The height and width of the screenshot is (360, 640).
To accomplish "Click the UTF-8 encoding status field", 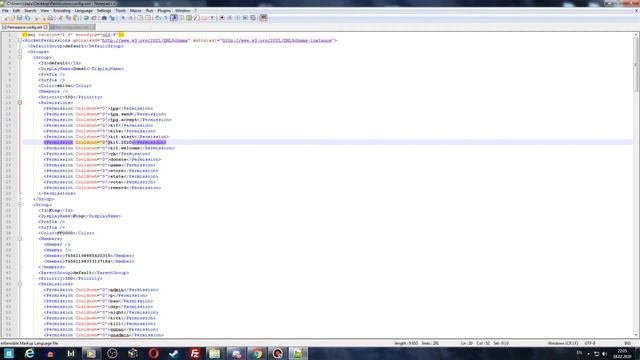I will click(590, 343).
